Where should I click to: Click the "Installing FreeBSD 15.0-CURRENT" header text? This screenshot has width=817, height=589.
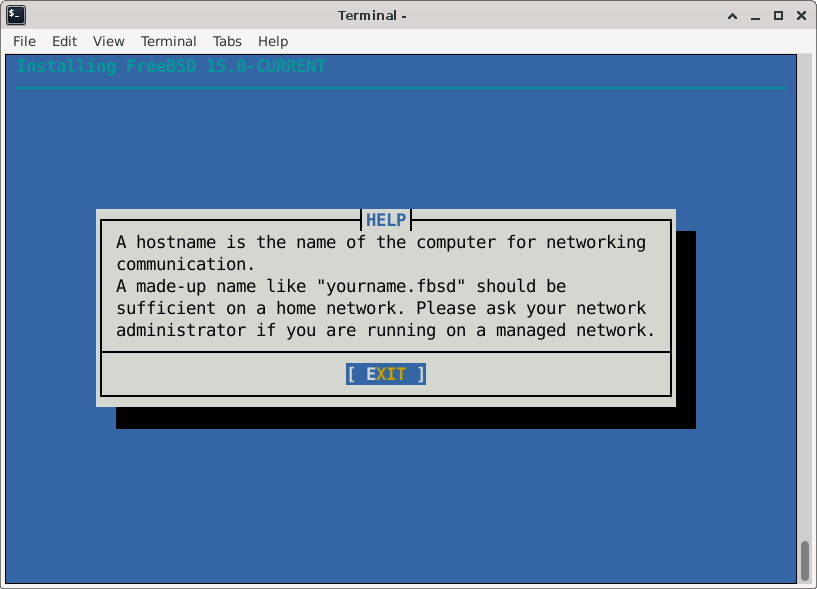pos(171,66)
